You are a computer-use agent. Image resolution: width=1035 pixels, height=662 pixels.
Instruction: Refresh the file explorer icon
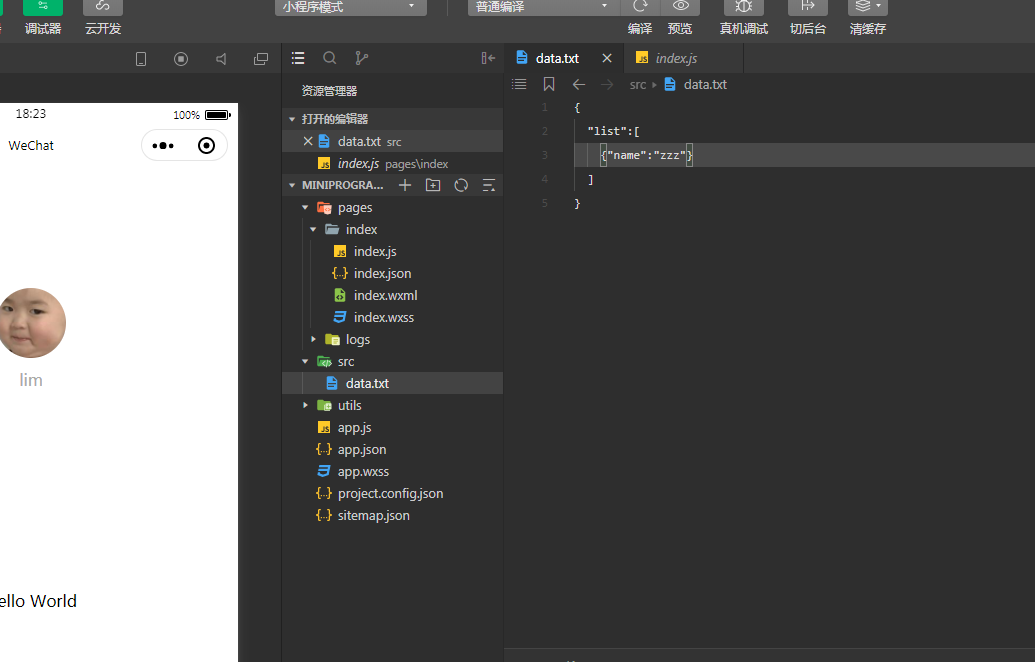(461, 185)
